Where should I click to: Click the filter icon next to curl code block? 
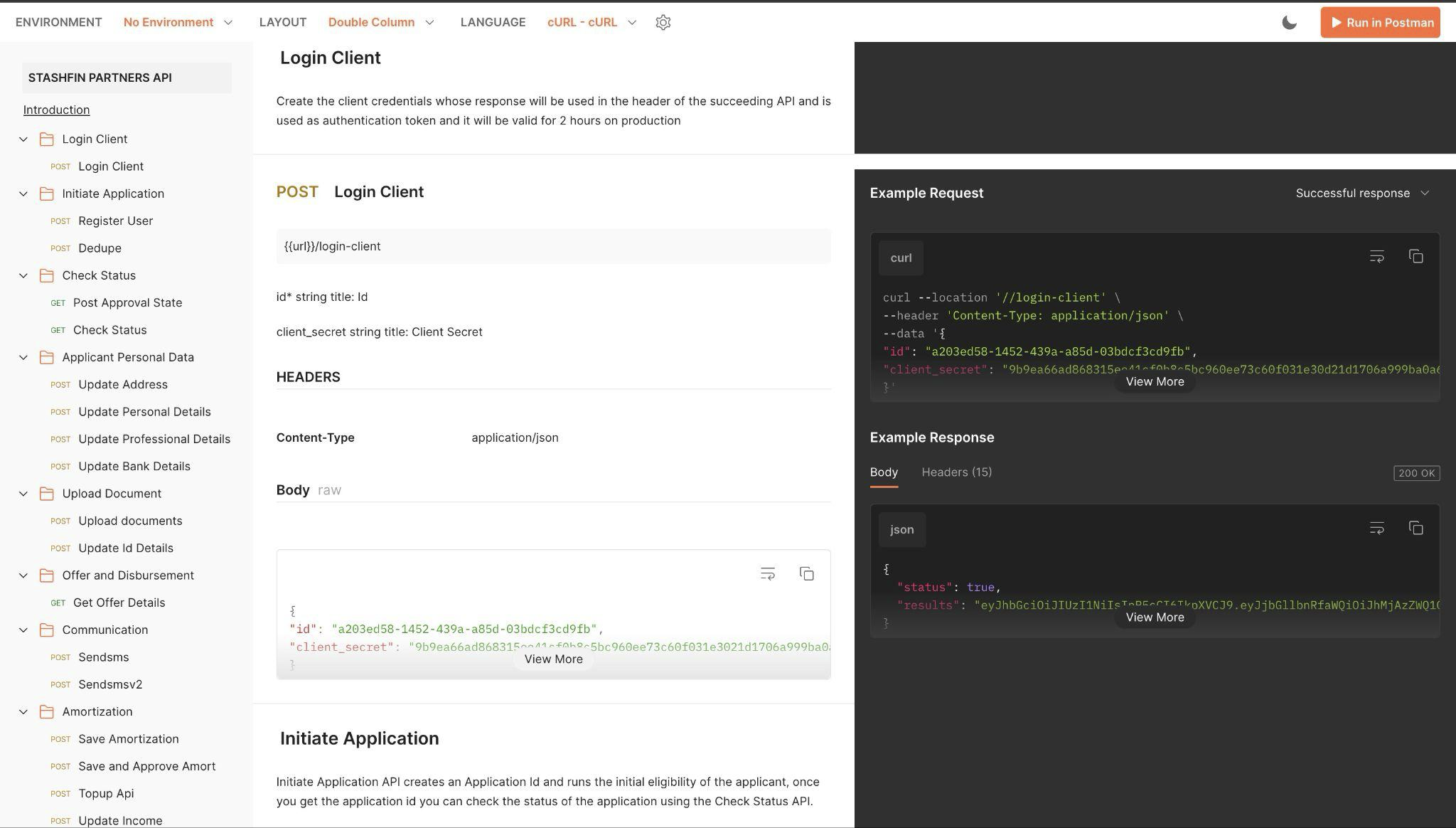tap(1377, 257)
